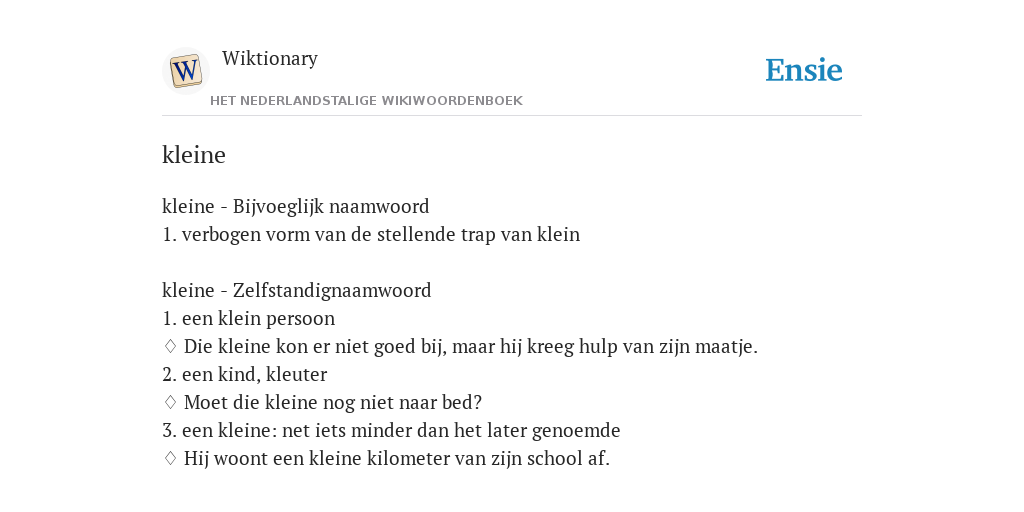
Task: Click the word Zelfstandignaamwoord
Action: point(332,290)
